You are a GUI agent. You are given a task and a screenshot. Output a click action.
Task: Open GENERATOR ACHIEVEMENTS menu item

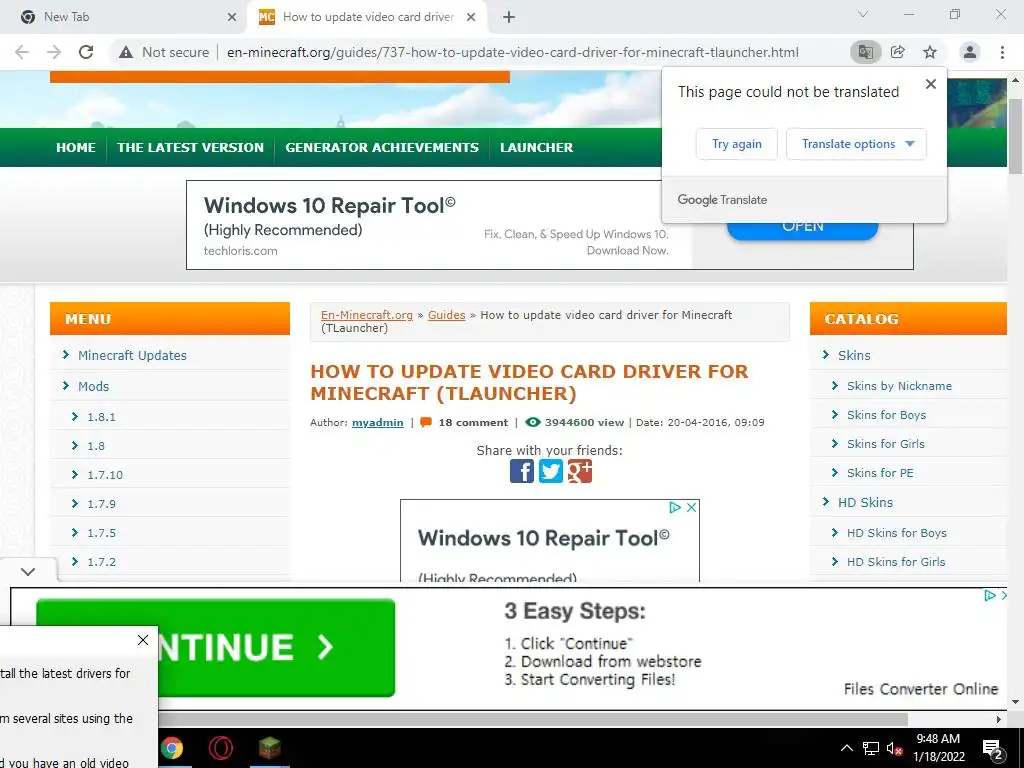click(x=382, y=148)
